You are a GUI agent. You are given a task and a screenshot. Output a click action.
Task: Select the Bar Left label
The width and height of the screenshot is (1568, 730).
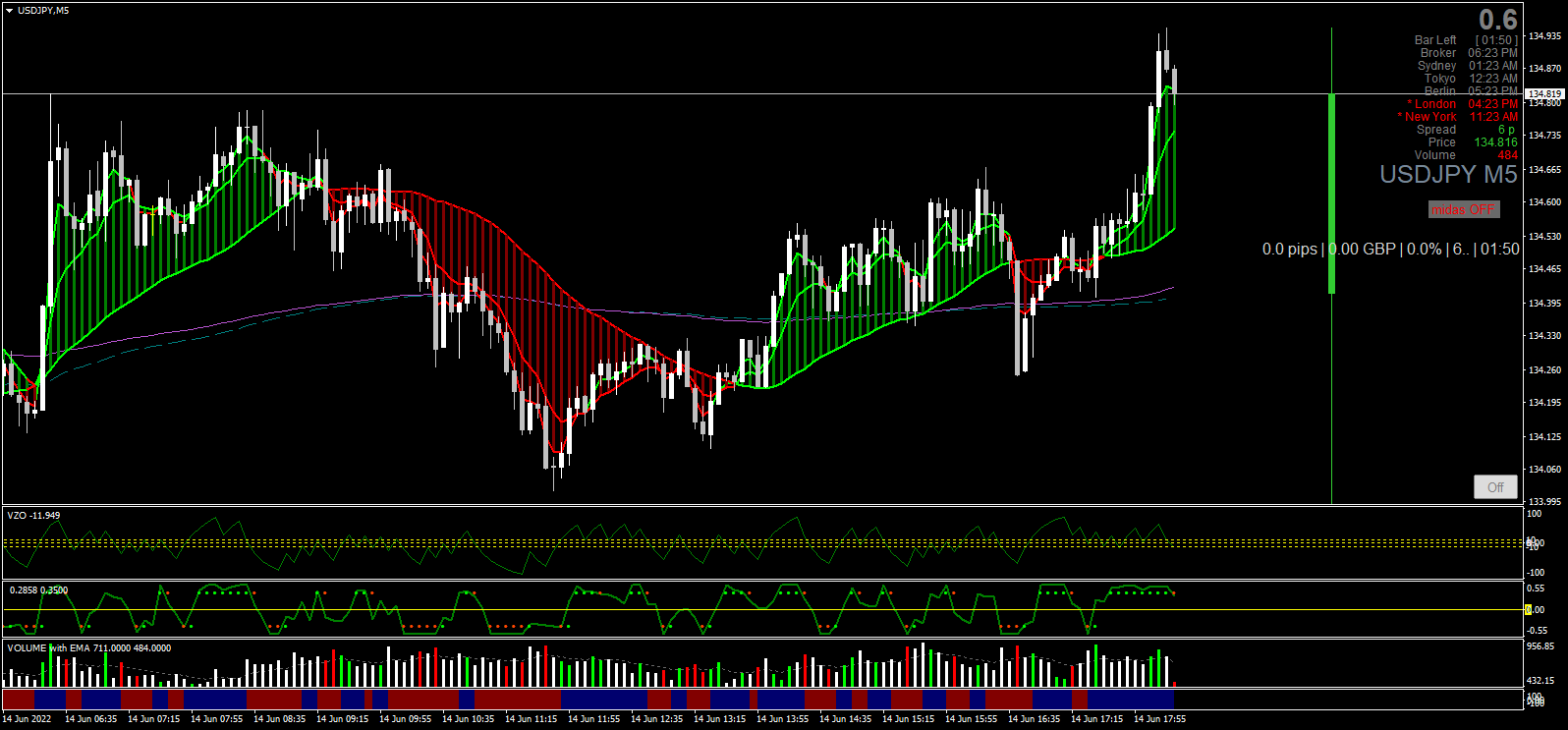[1435, 40]
